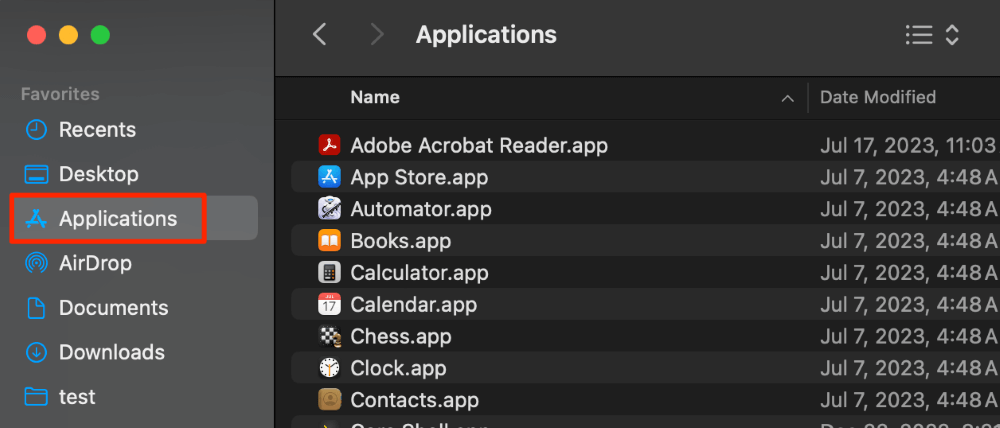Select Adobe Acrobat Reader.app file name

tap(479, 145)
